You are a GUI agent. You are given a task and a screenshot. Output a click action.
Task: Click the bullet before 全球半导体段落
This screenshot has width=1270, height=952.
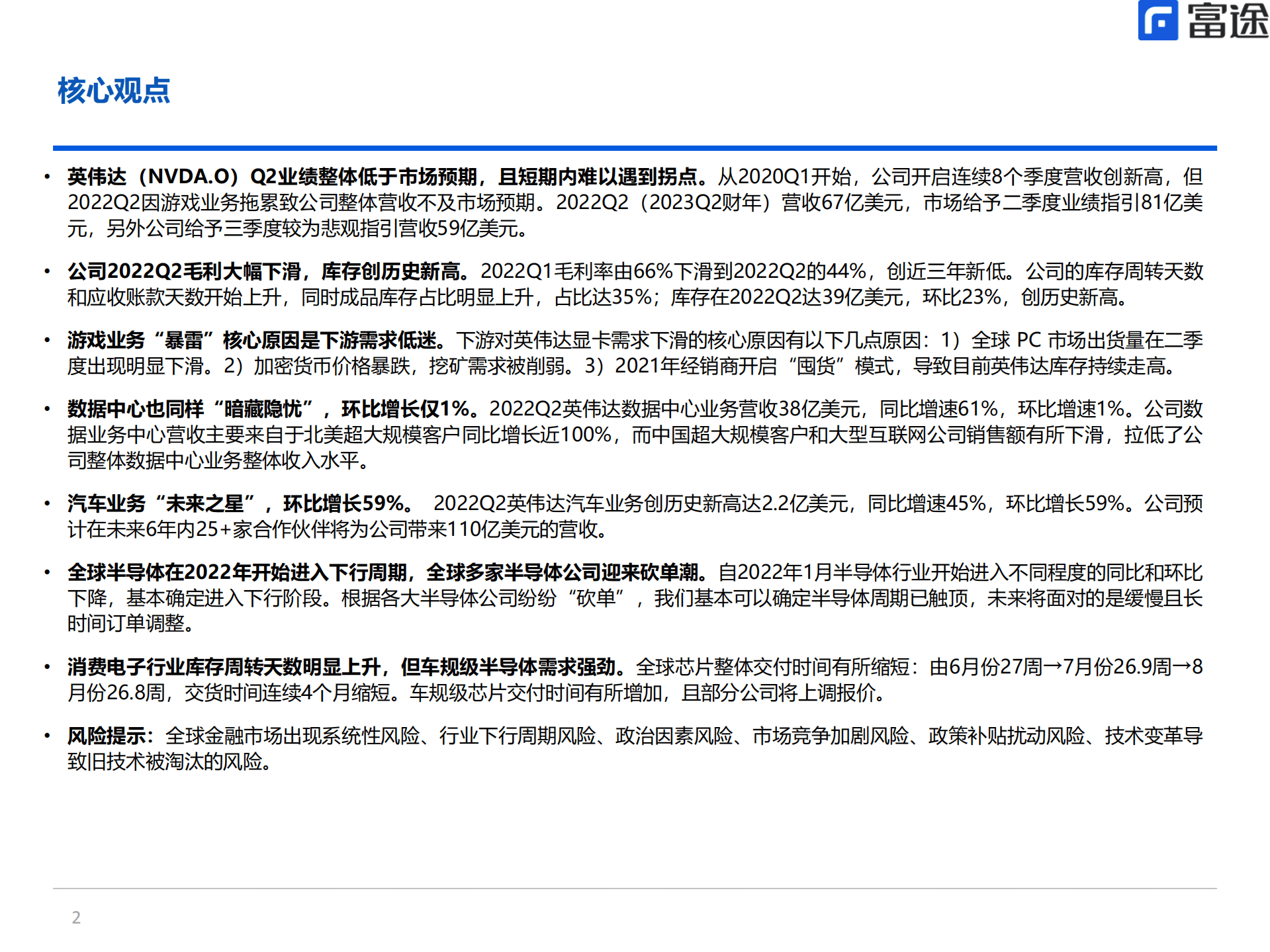click(x=47, y=570)
